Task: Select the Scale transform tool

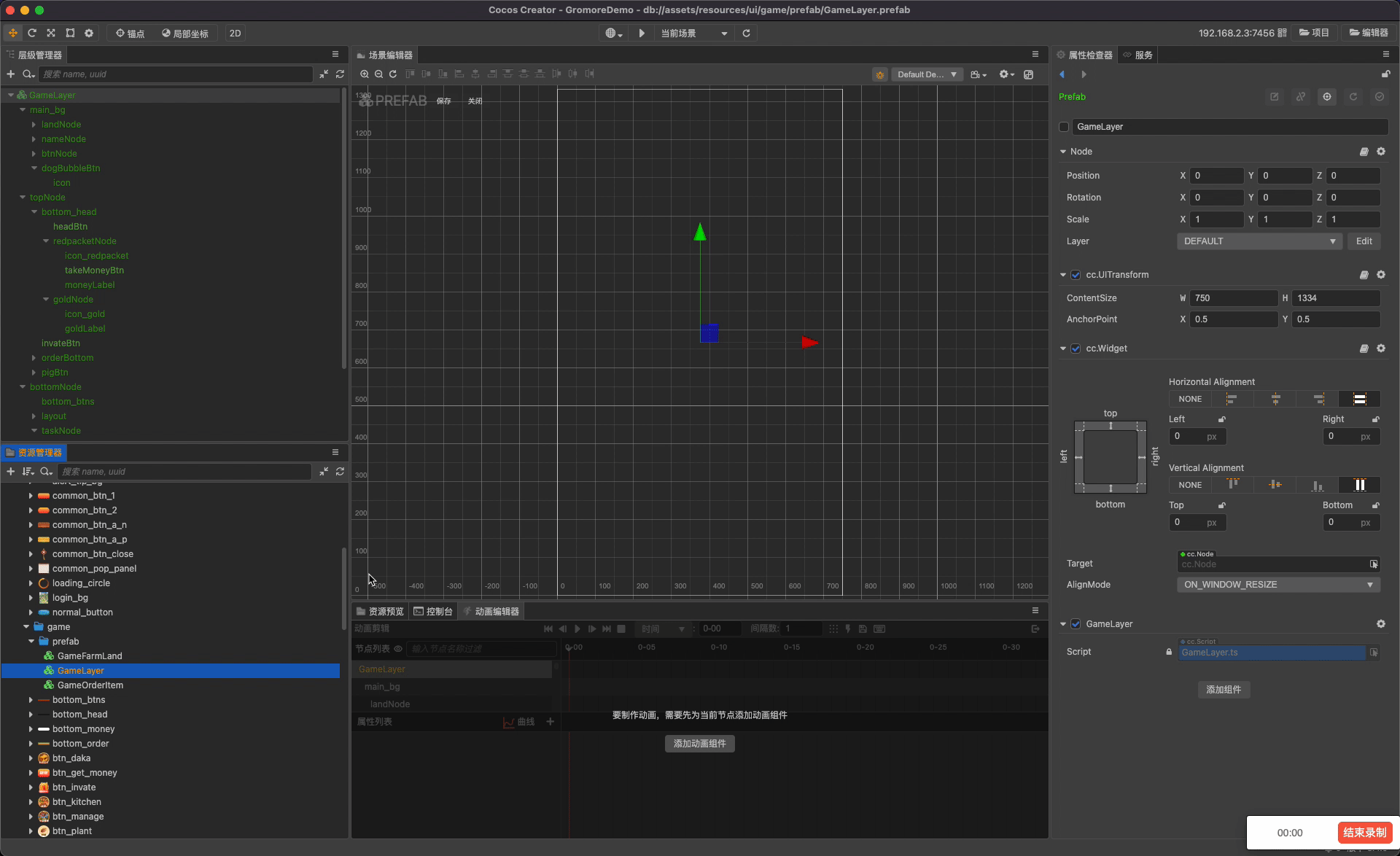Action: point(51,33)
